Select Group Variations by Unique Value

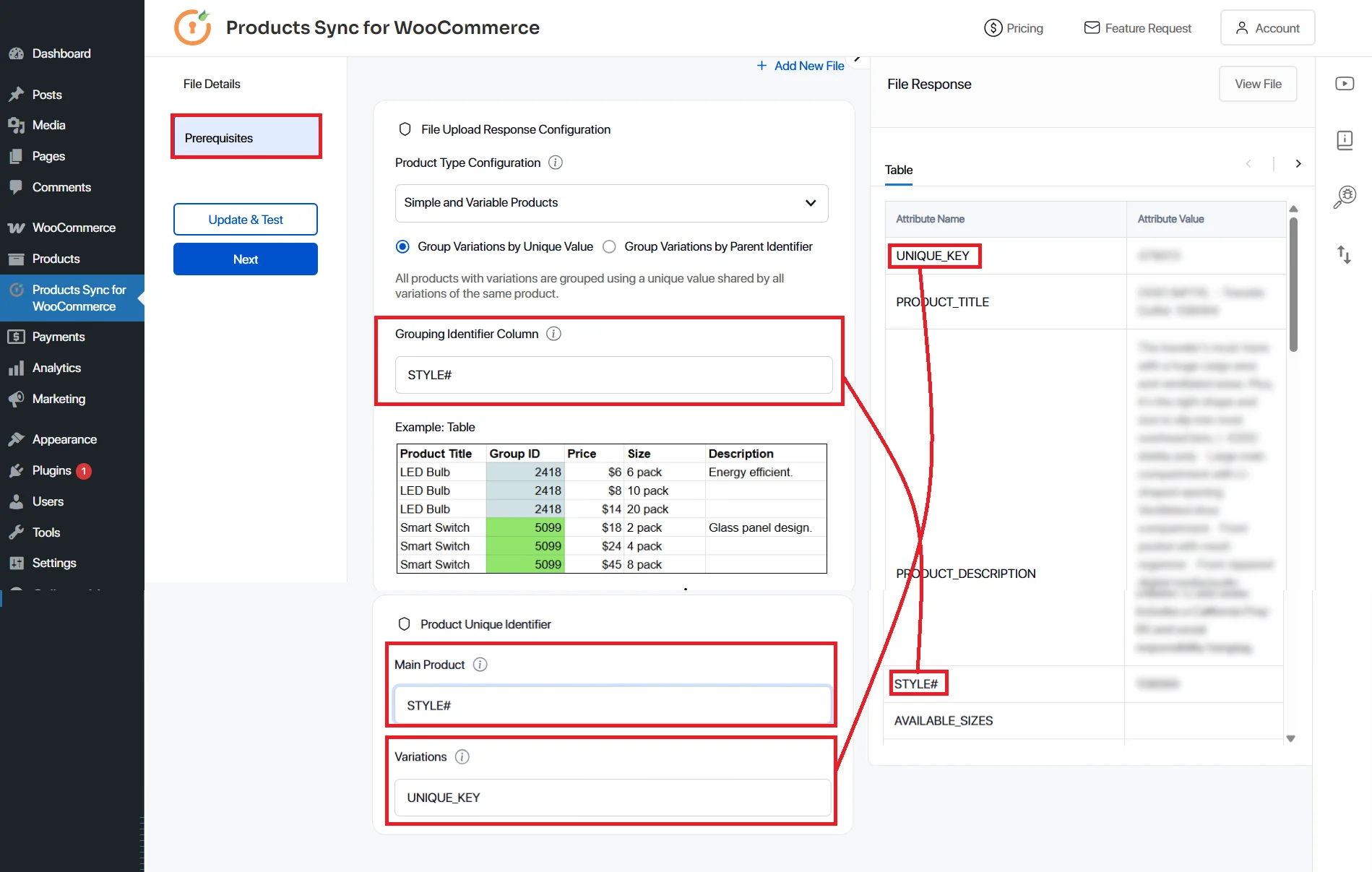(402, 246)
